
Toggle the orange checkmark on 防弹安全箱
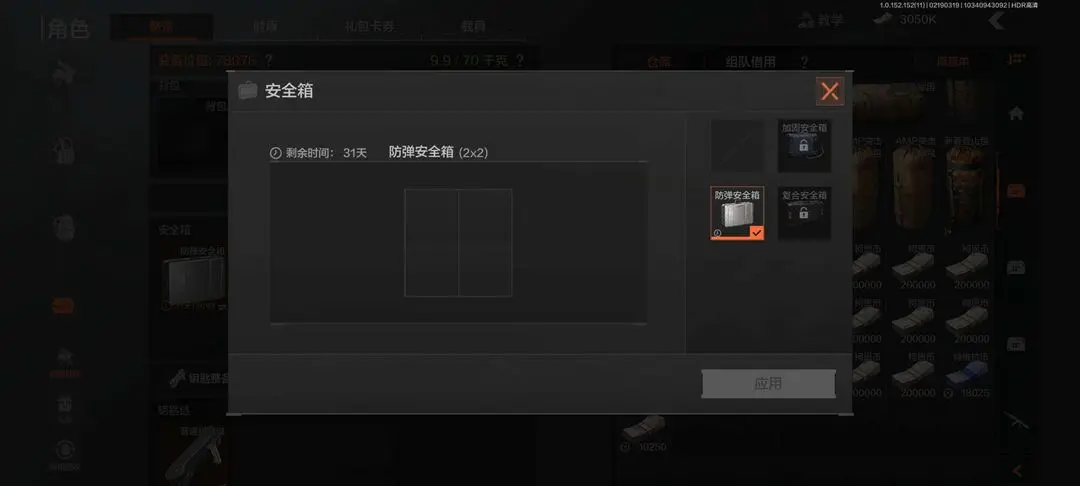click(756, 233)
